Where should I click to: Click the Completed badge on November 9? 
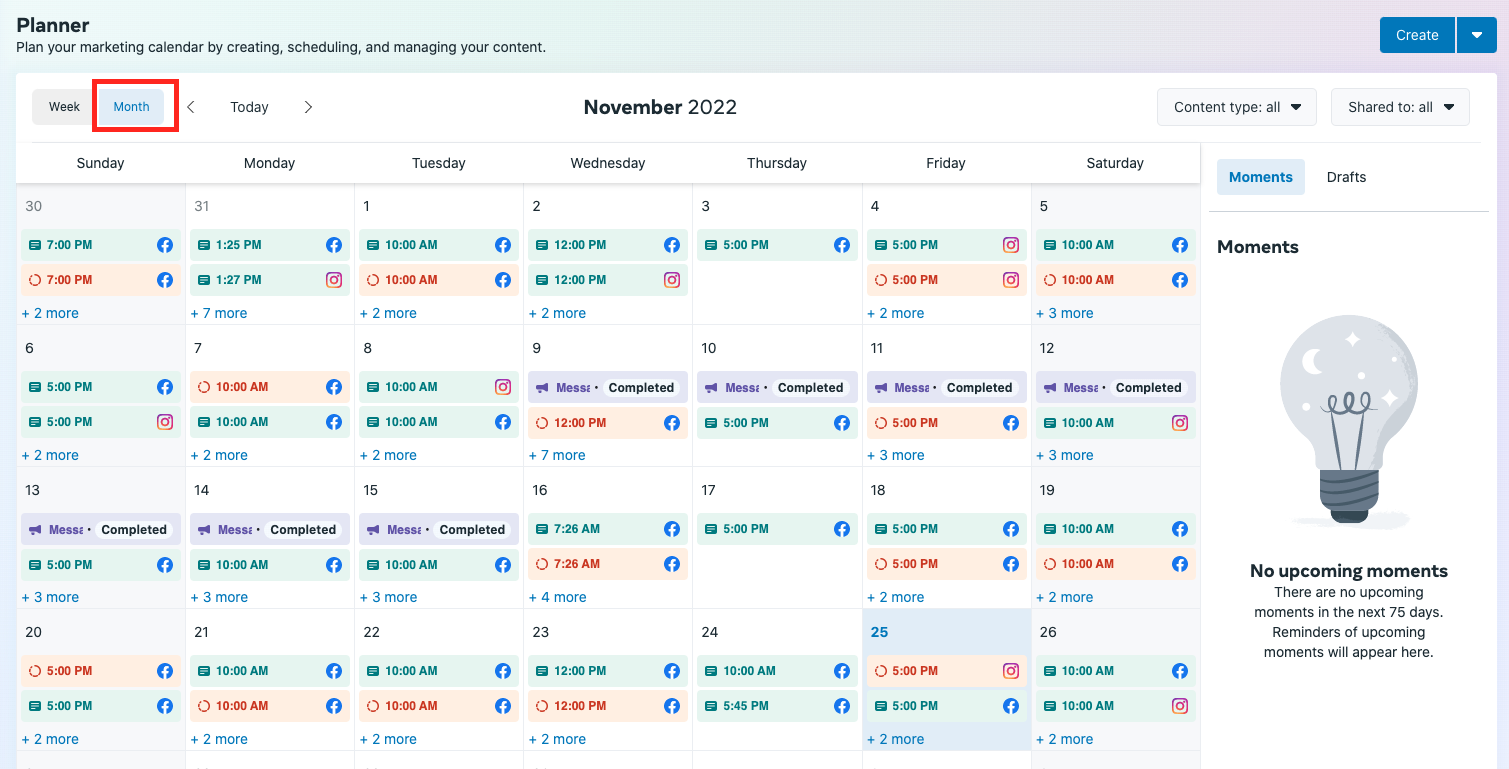click(641, 388)
